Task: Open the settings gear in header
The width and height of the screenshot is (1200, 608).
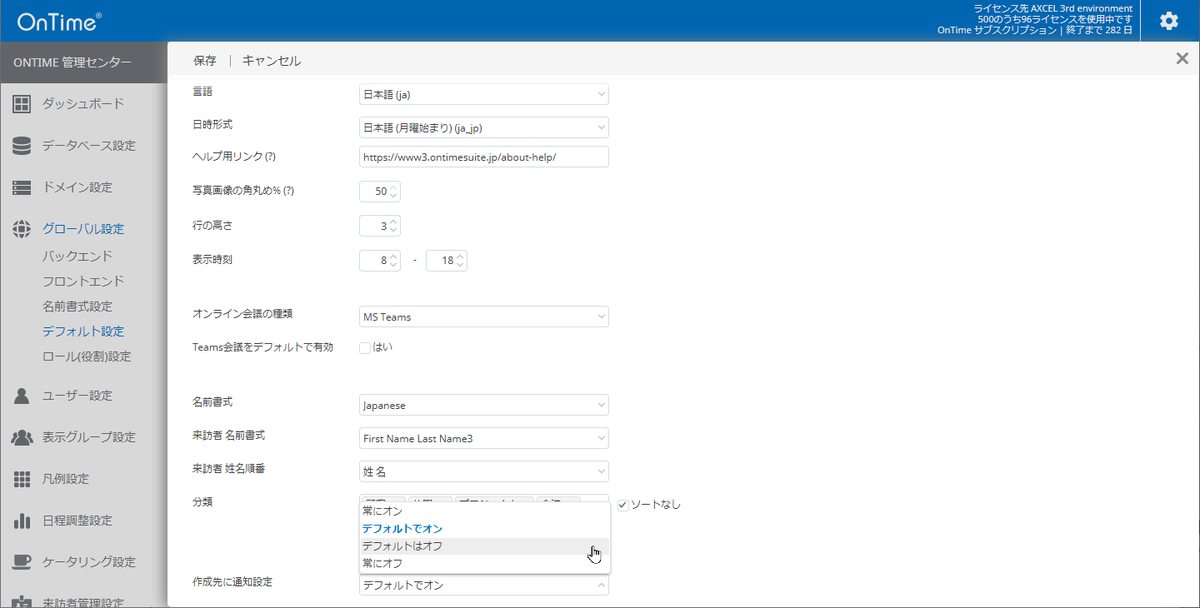Action: click(x=1168, y=21)
